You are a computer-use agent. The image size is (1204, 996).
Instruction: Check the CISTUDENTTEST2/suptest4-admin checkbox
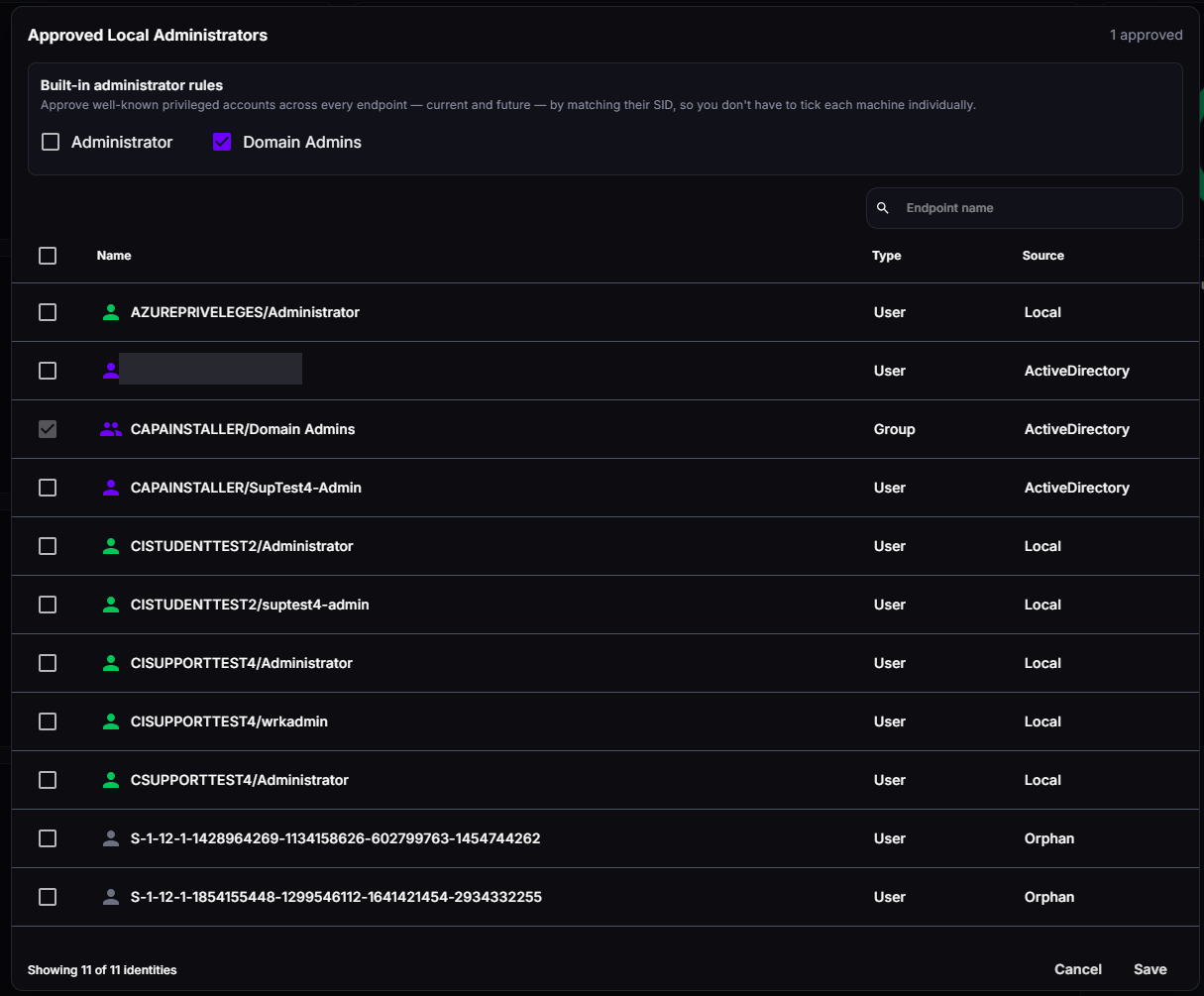[x=48, y=605]
